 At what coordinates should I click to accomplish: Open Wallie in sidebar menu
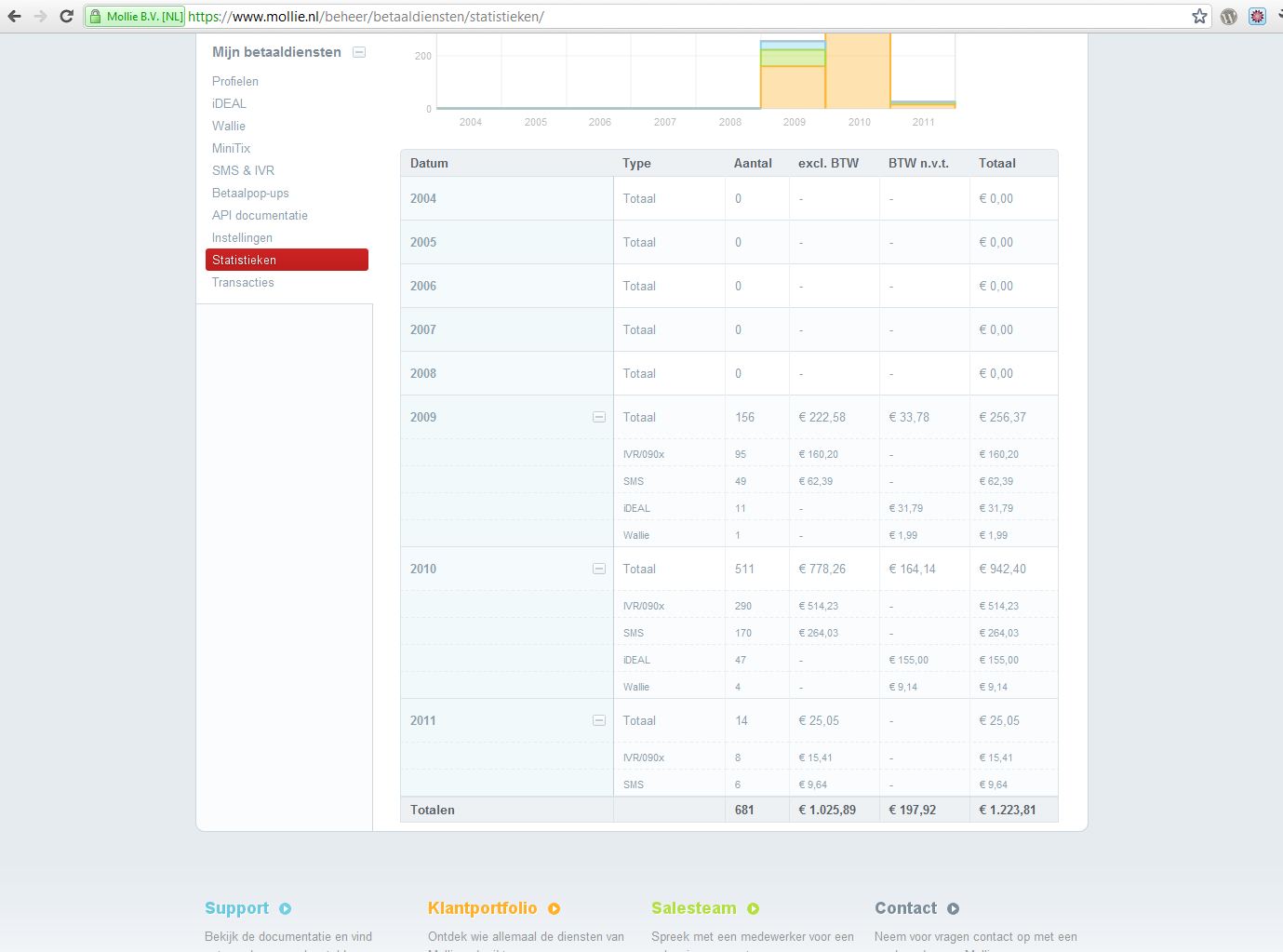(x=229, y=126)
